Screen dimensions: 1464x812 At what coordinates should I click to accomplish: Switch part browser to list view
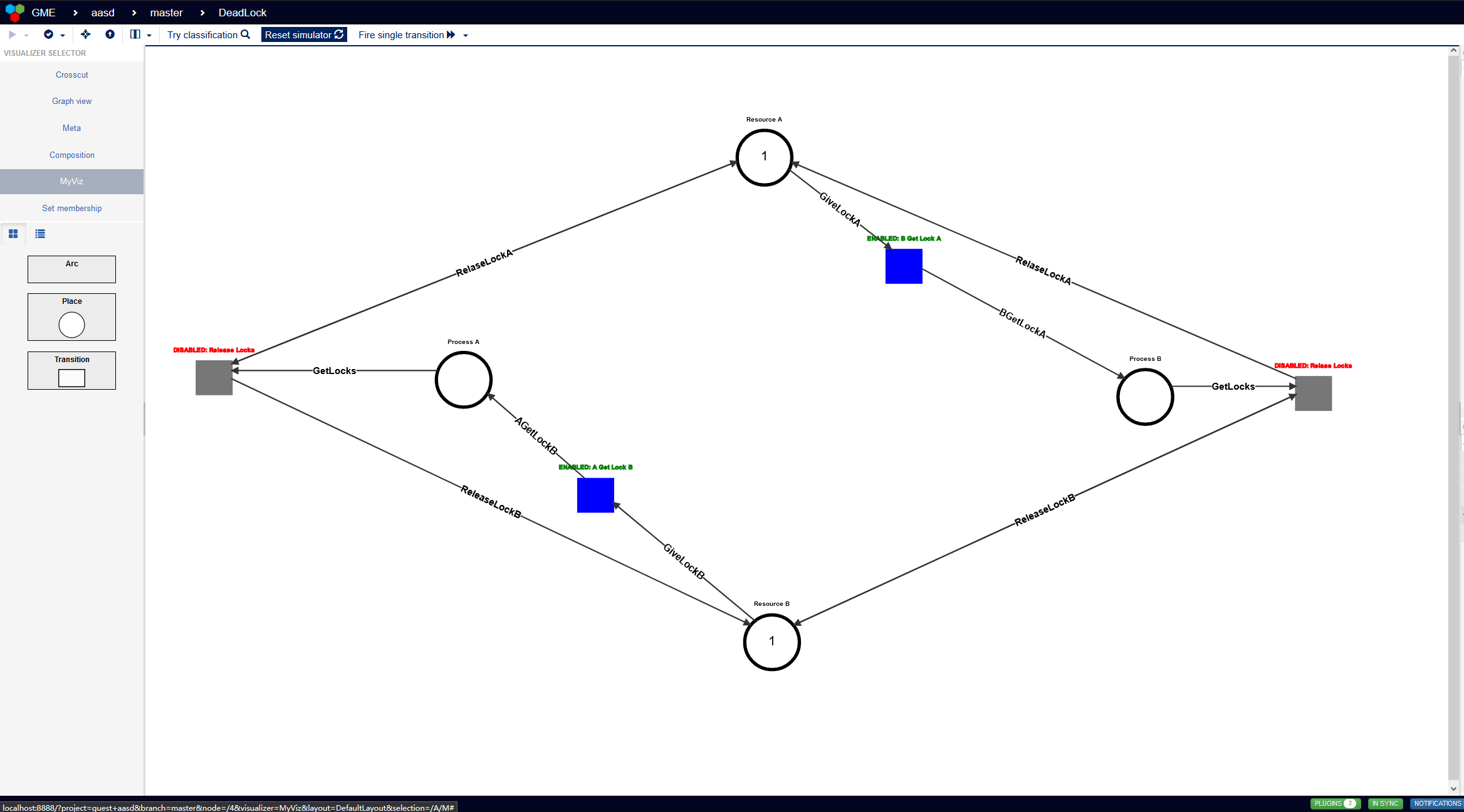[x=39, y=234]
